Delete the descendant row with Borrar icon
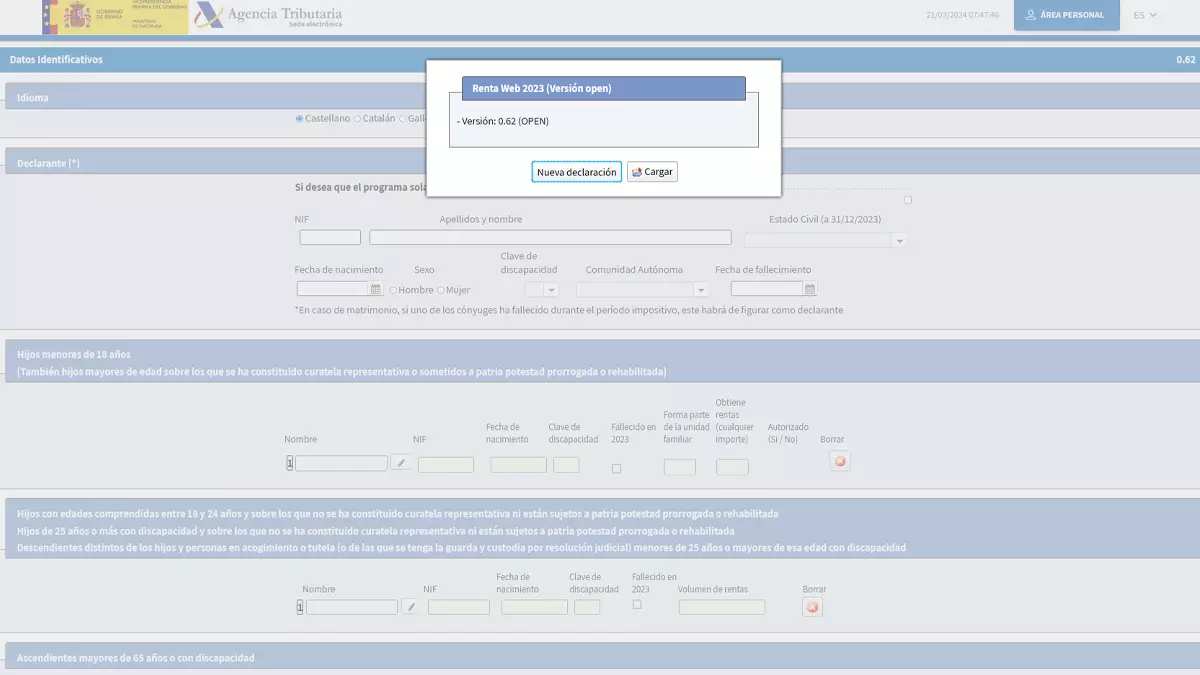 pos(812,607)
